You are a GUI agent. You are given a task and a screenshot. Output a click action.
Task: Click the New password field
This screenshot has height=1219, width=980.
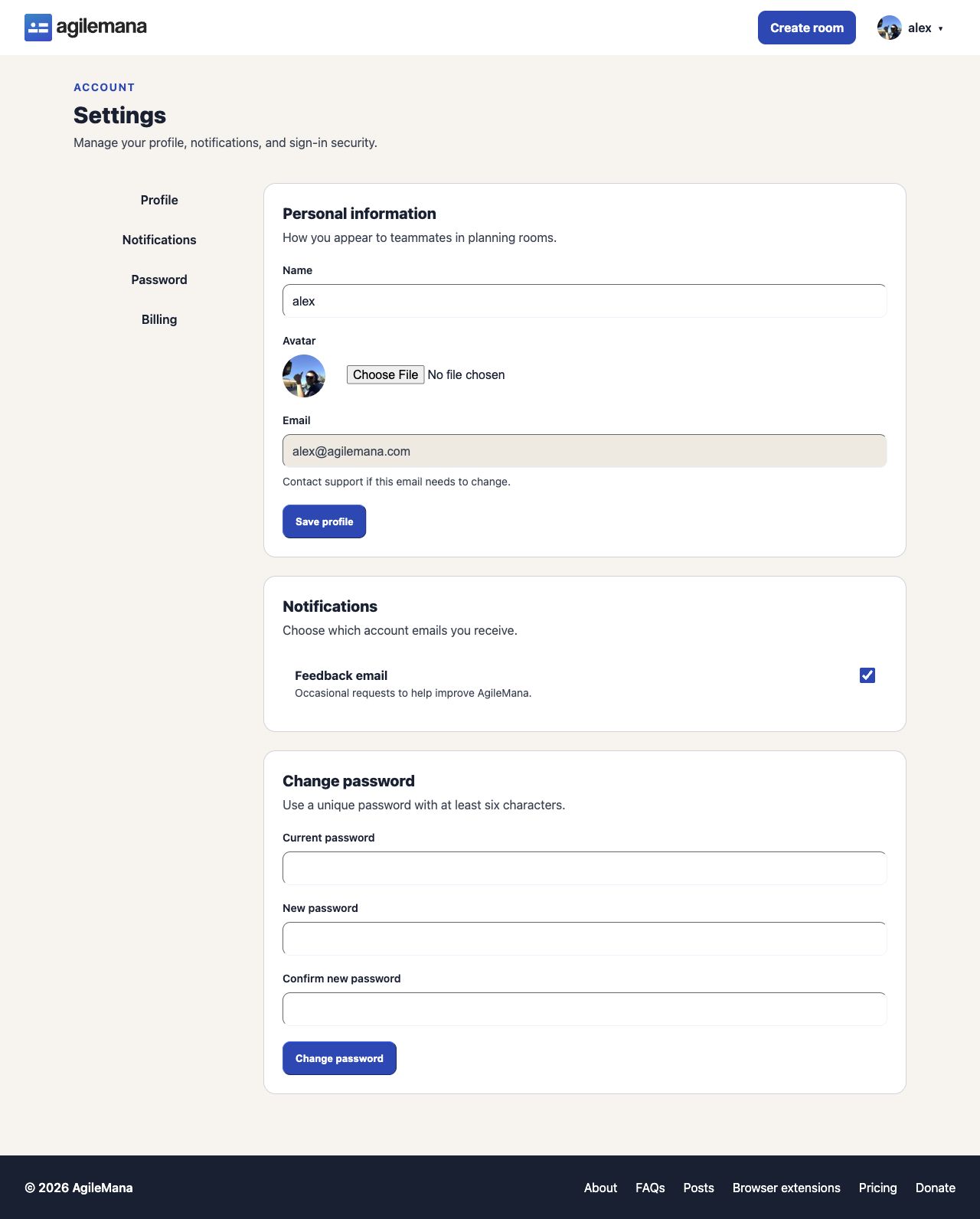(x=585, y=939)
